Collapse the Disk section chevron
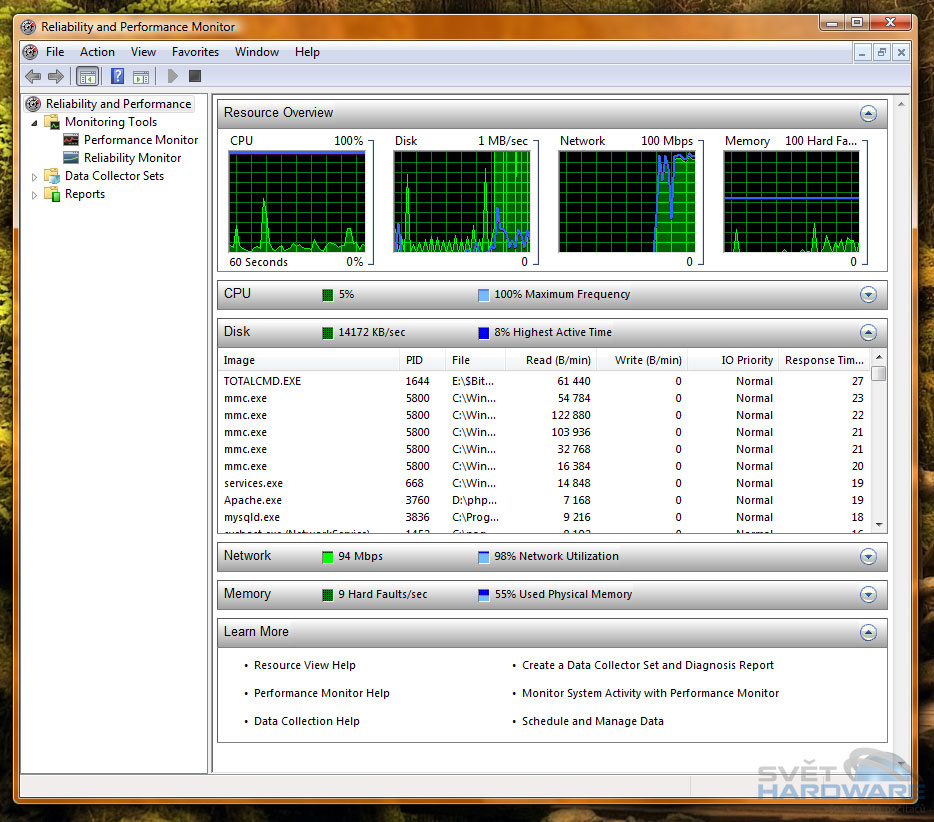This screenshot has height=822, width=934. pyautogui.click(x=867, y=333)
